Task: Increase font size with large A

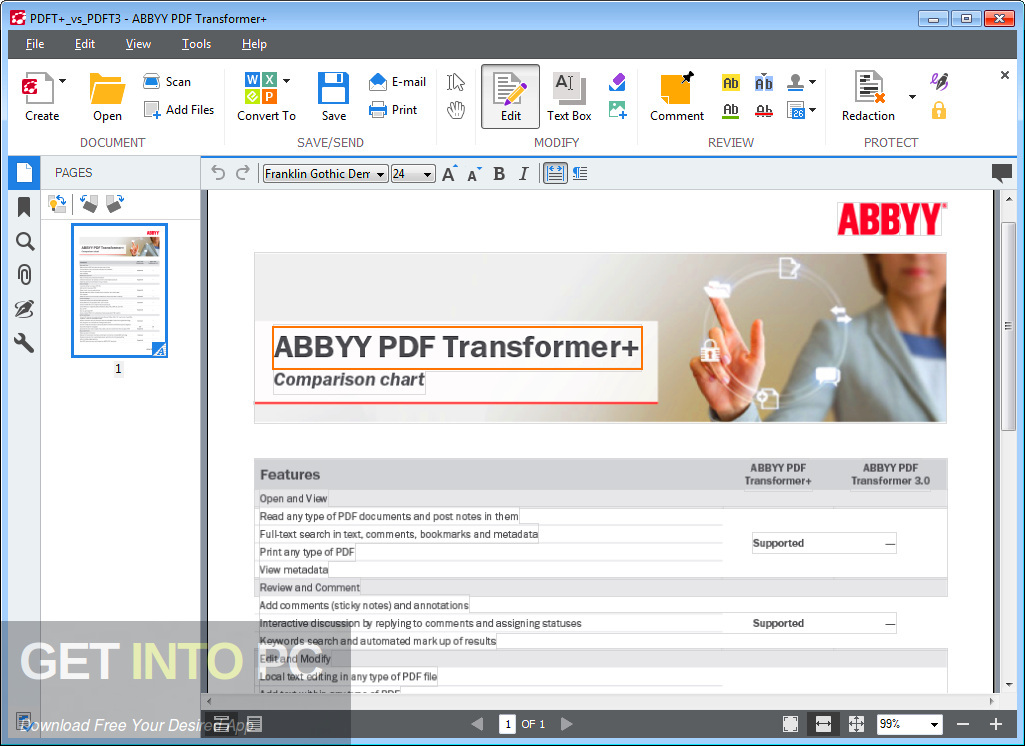Action: [x=449, y=173]
